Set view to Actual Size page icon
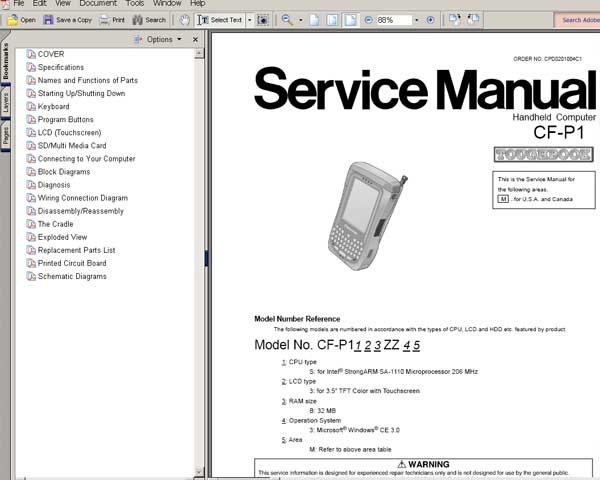 pyautogui.click(x=314, y=20)
